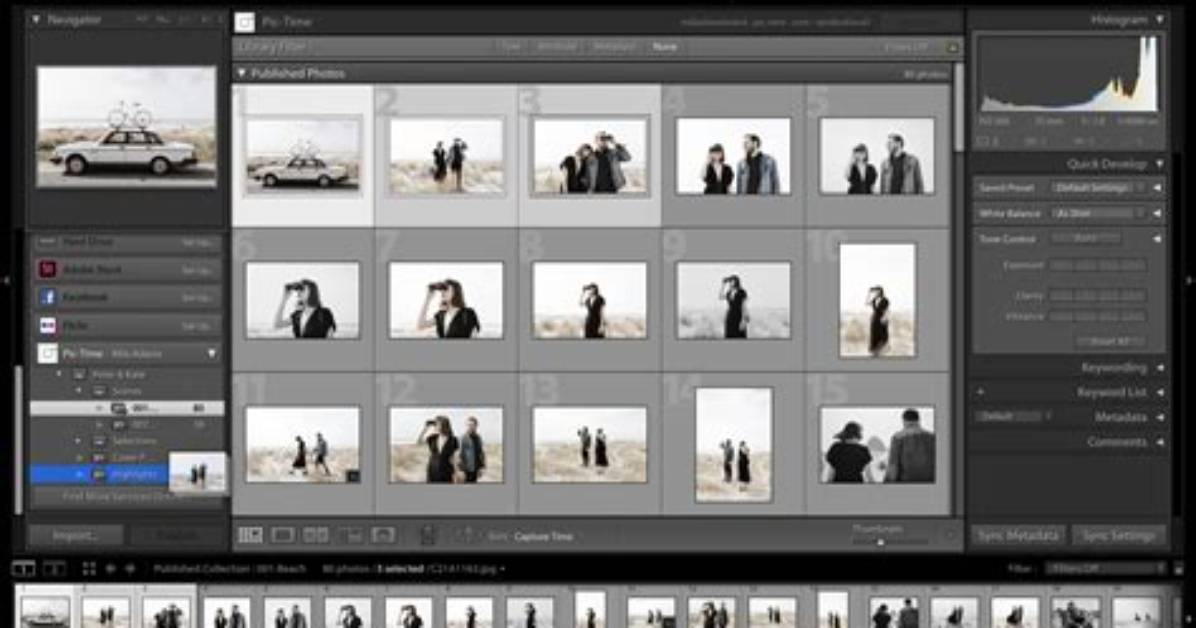Select the Attribute filter tab
Viewport: 1196px width, 628px height.
click(x=557, y=47)
